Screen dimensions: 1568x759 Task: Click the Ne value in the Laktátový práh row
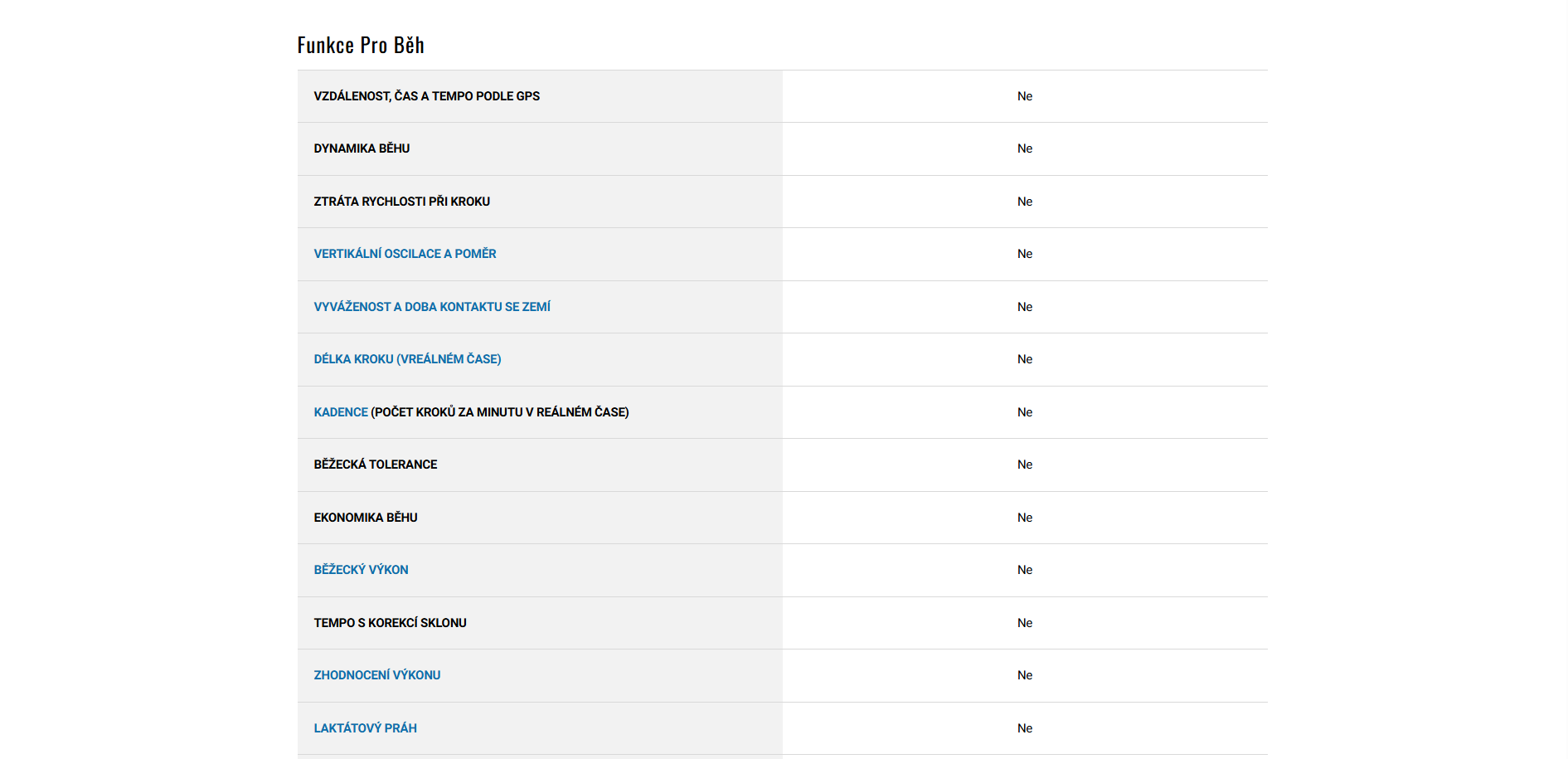1025,728
